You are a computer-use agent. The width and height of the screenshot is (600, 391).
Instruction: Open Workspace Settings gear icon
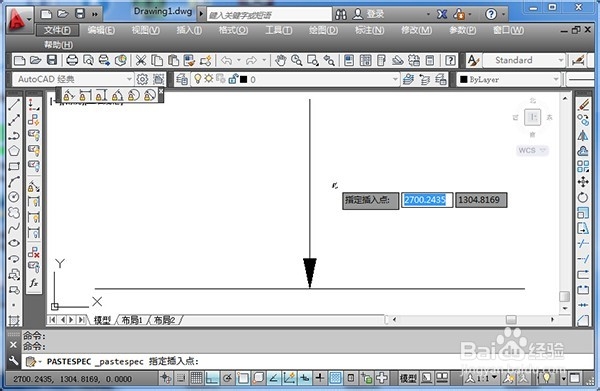point(142,79)
